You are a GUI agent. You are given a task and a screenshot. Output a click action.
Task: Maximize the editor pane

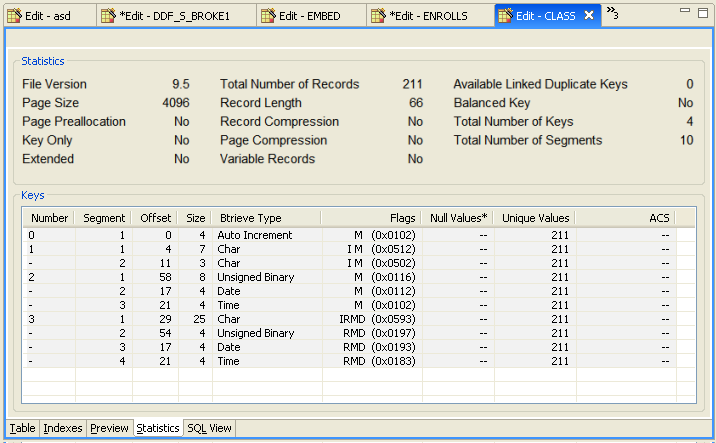[704, 11]
